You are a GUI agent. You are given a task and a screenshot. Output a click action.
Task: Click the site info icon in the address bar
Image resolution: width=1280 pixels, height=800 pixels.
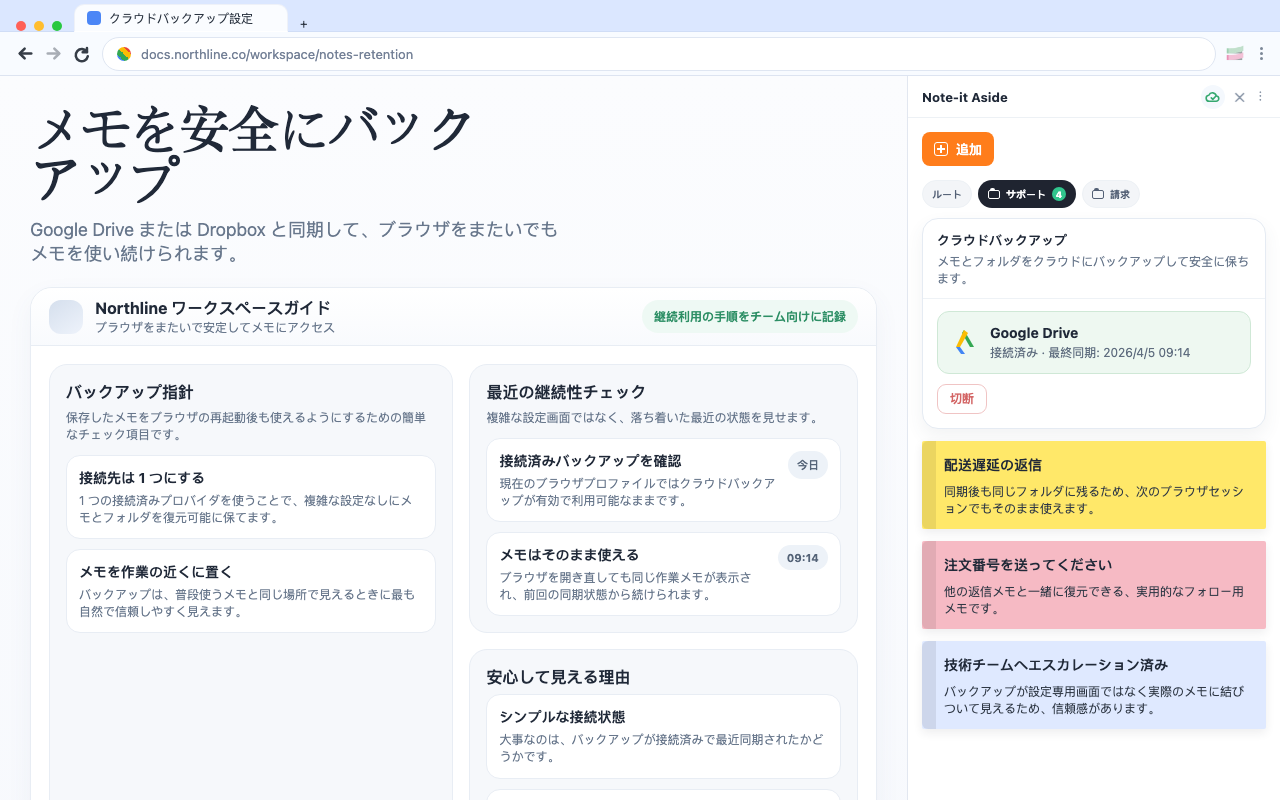(124, 54)
